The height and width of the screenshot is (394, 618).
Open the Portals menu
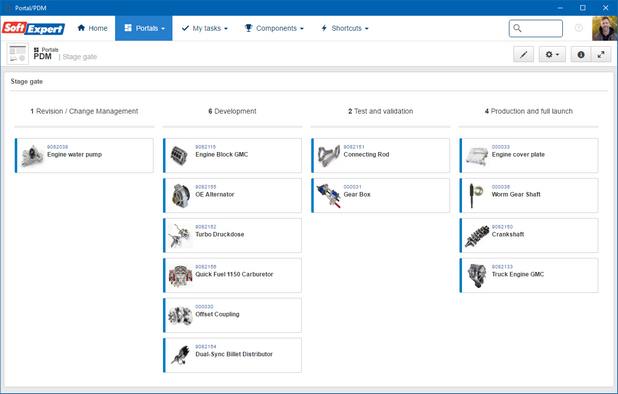click(x=144, y=28)
